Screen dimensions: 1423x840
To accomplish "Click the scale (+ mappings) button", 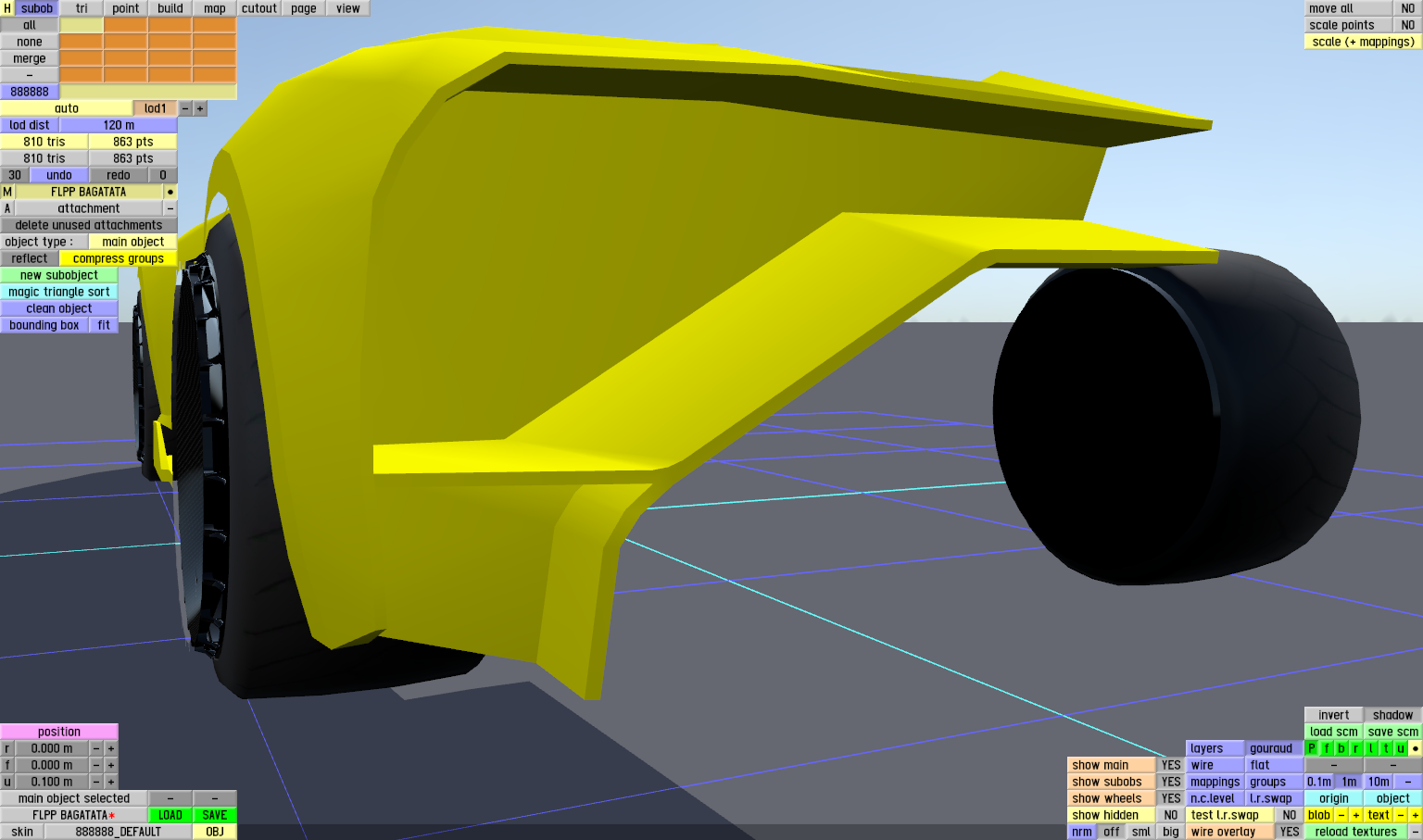I will 1364,42.
